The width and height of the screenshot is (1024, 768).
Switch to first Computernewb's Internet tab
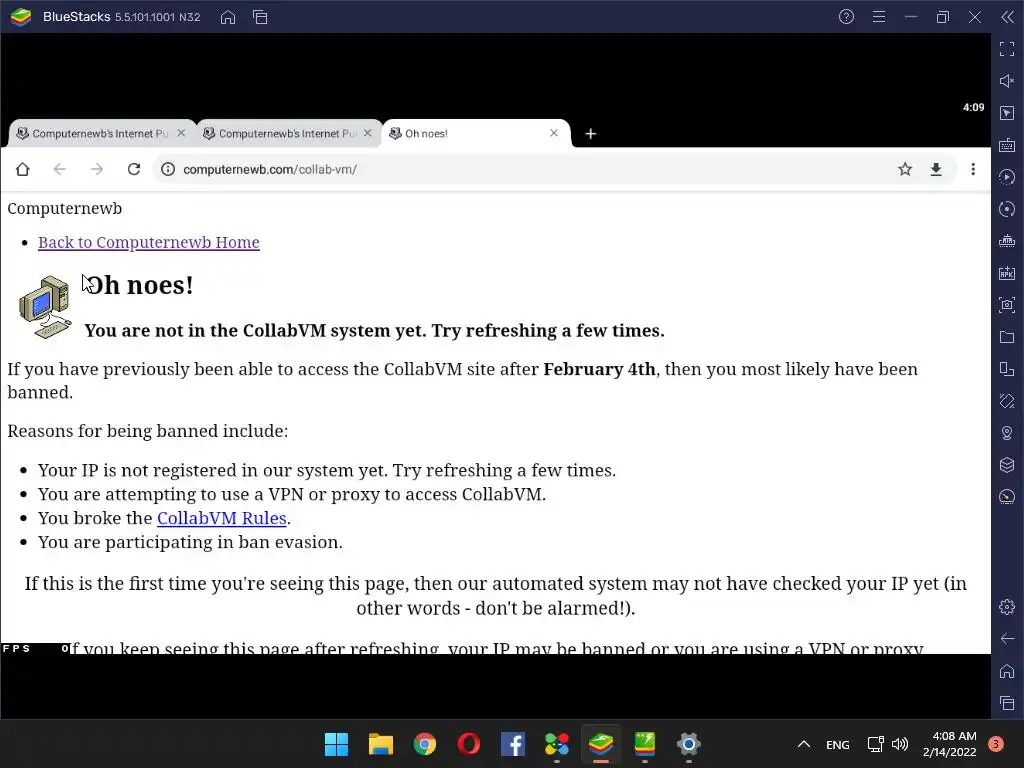(x=101, y=133)
